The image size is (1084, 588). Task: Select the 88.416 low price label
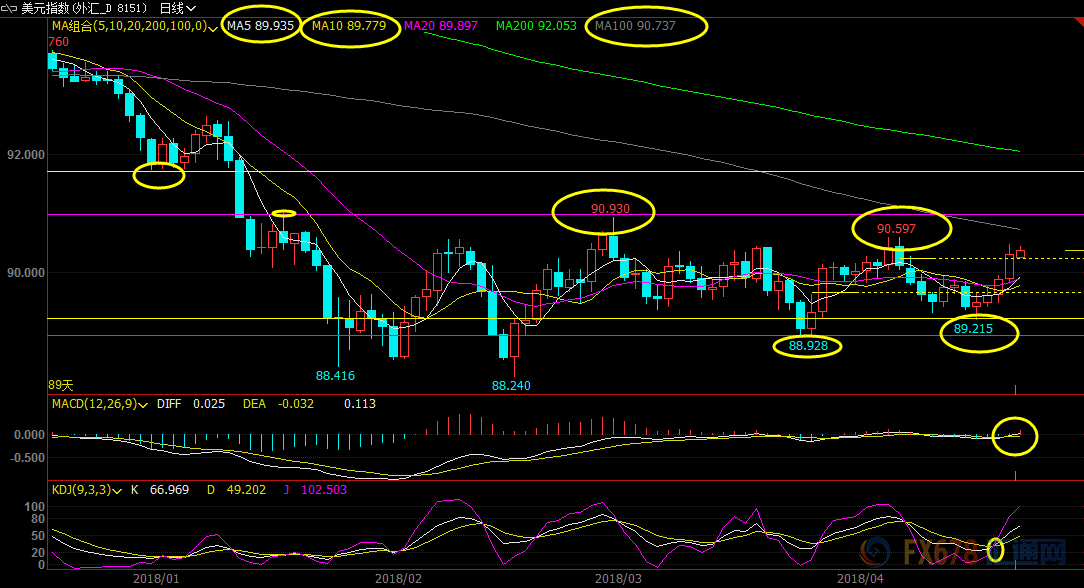(335, 376)
